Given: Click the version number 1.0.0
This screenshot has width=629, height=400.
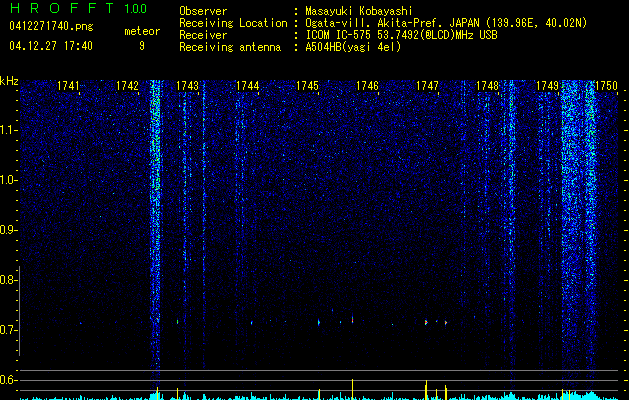Looking at the screenshot, I should (x=135, y=9).
